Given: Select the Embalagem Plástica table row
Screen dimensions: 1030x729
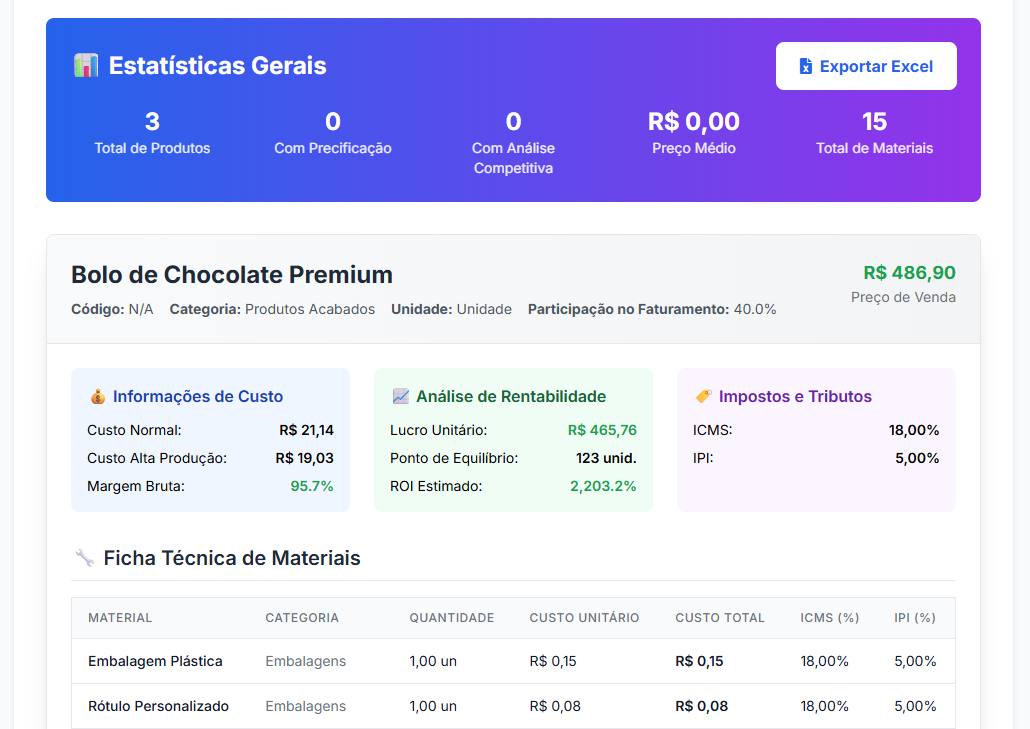Looking at the screenshot, I should pyautogui.click(x=513, y=661).
